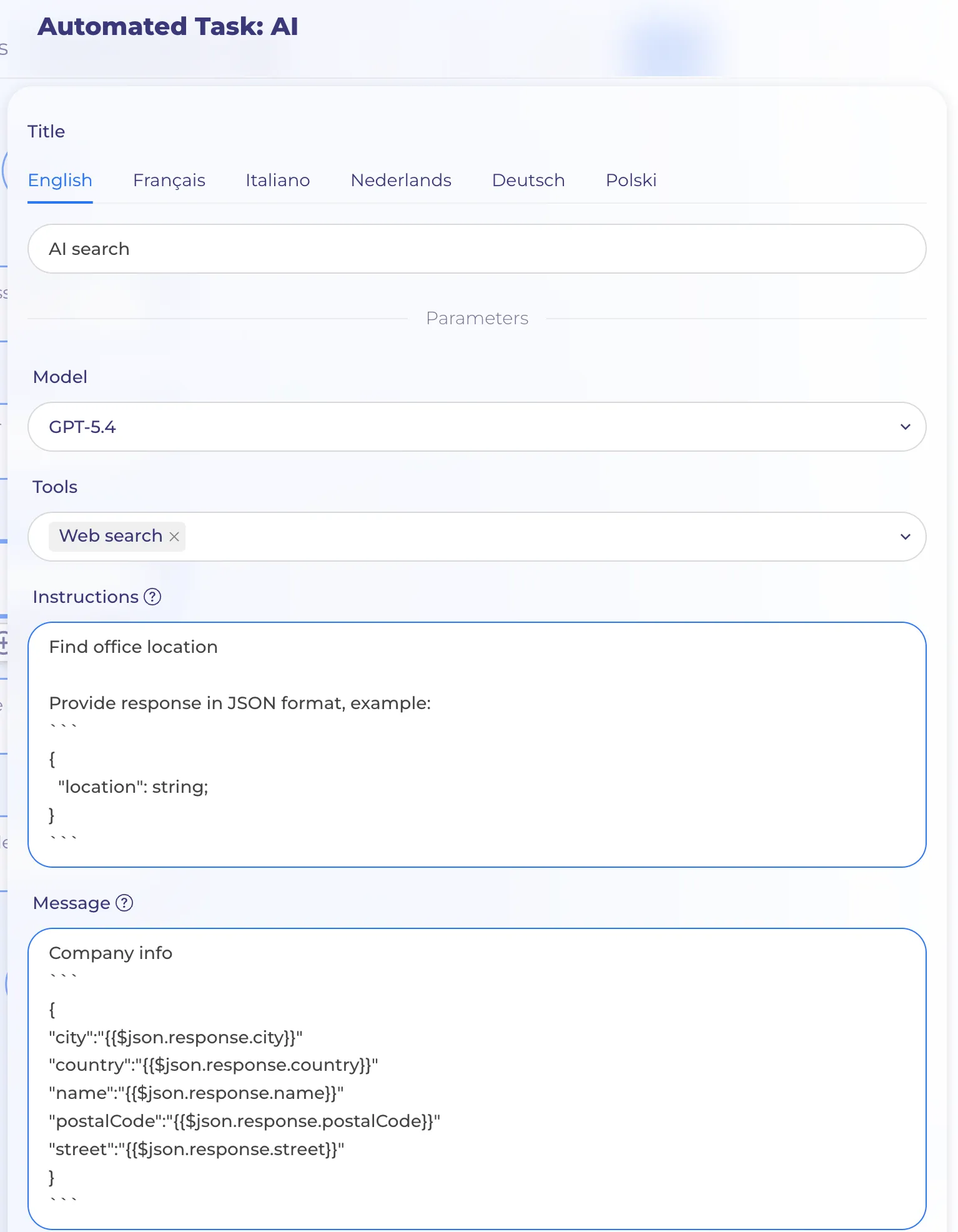
Task: Click the Model field label
Action: pos(60,377)
